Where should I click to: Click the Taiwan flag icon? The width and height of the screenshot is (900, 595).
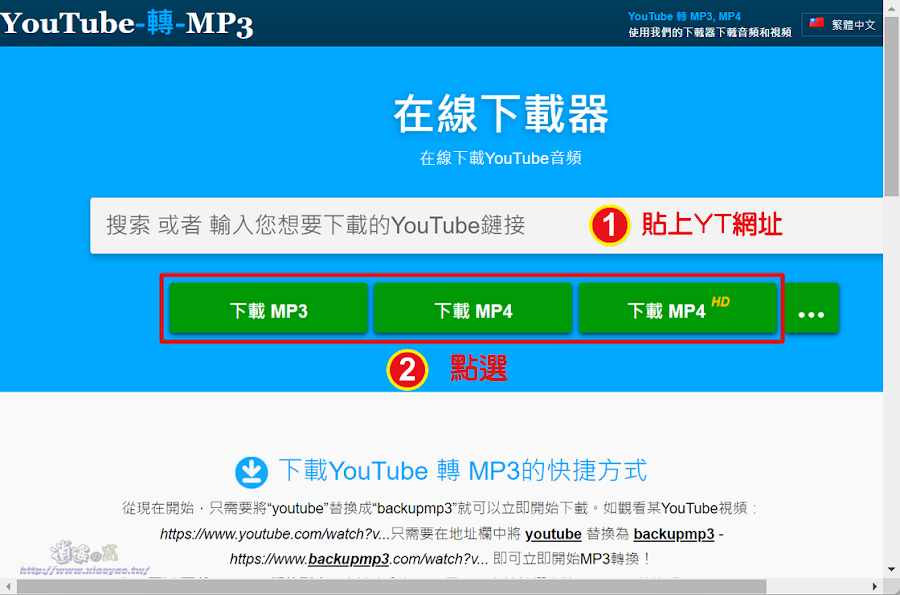coord(816,23)
